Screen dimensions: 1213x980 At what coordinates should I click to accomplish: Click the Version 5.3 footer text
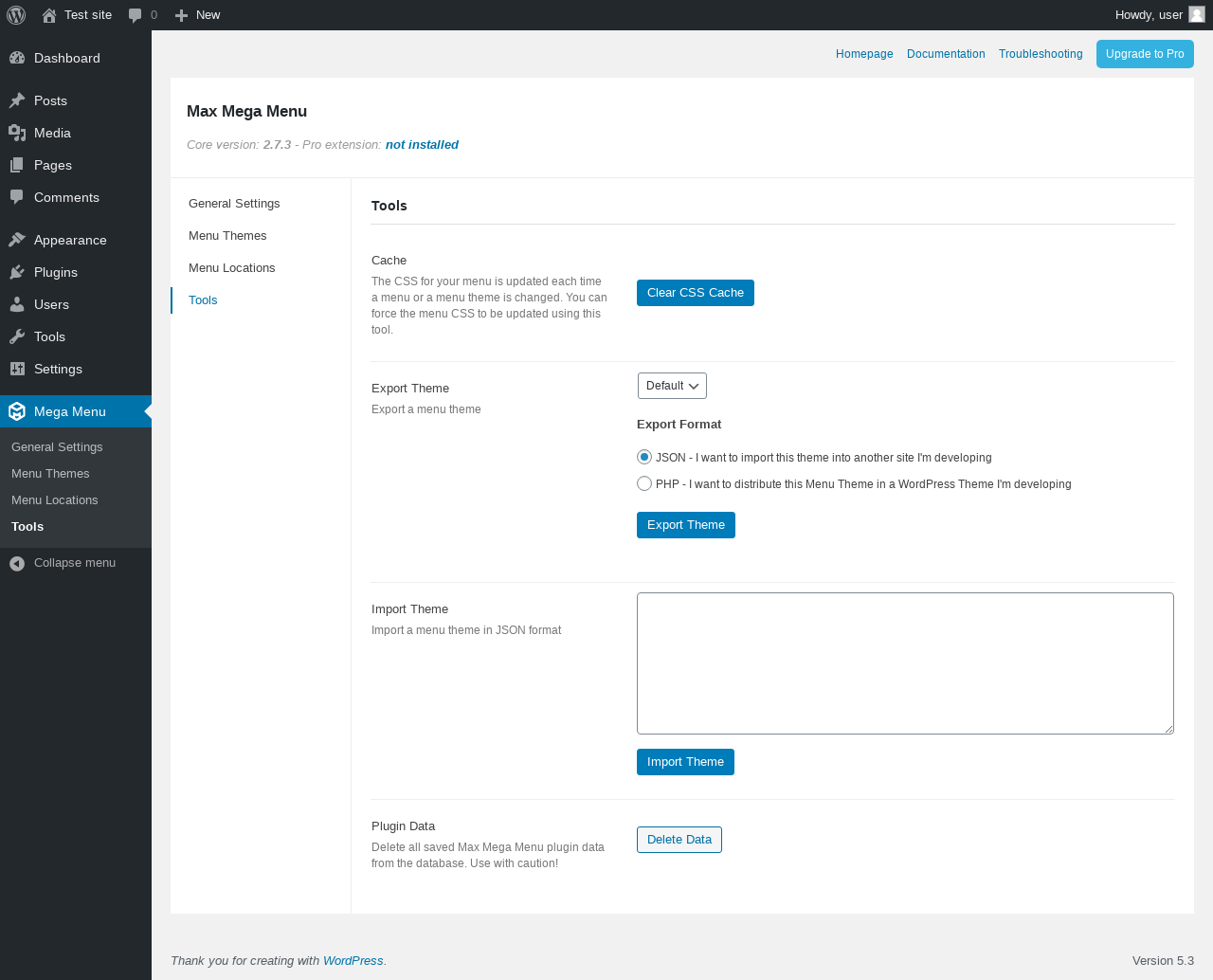[x=1163, y=961]
